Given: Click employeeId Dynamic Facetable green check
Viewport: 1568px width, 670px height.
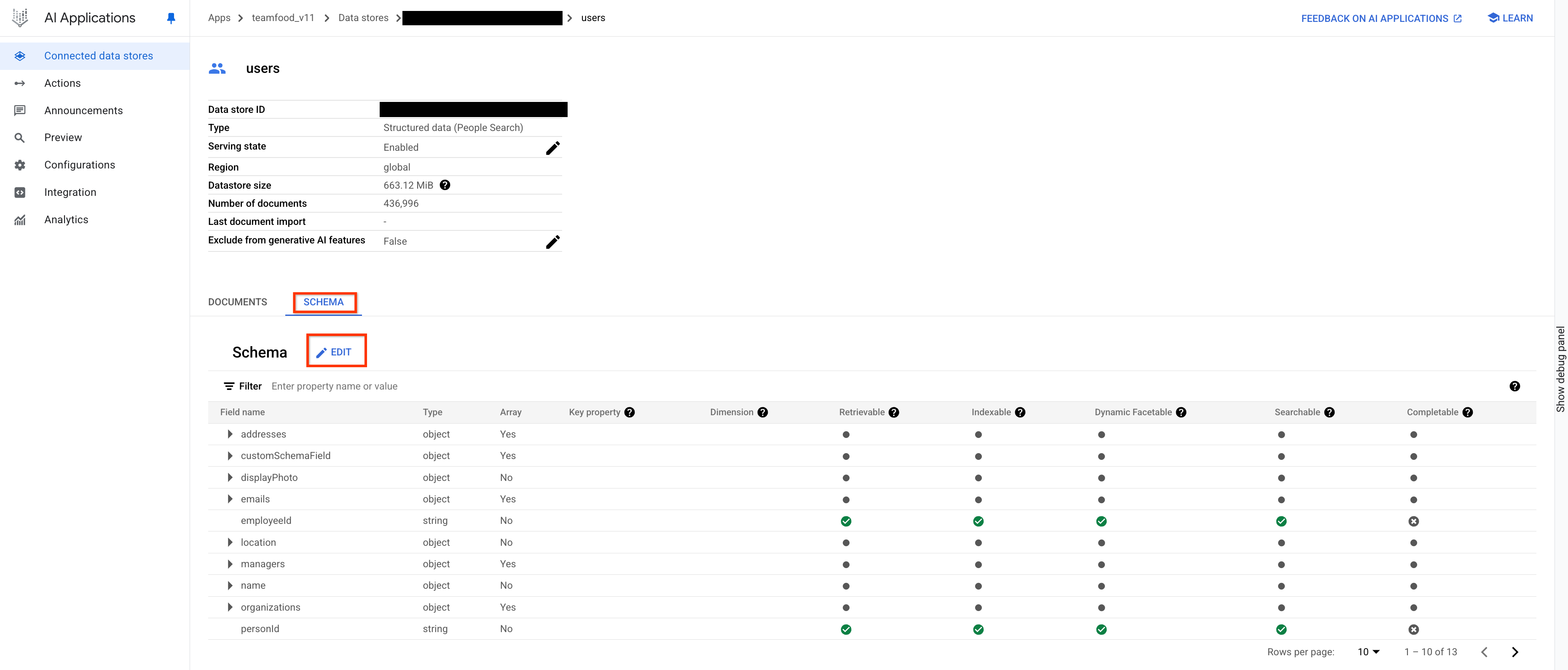Looking at the screenshot, I should click(x=1101, y=521).
